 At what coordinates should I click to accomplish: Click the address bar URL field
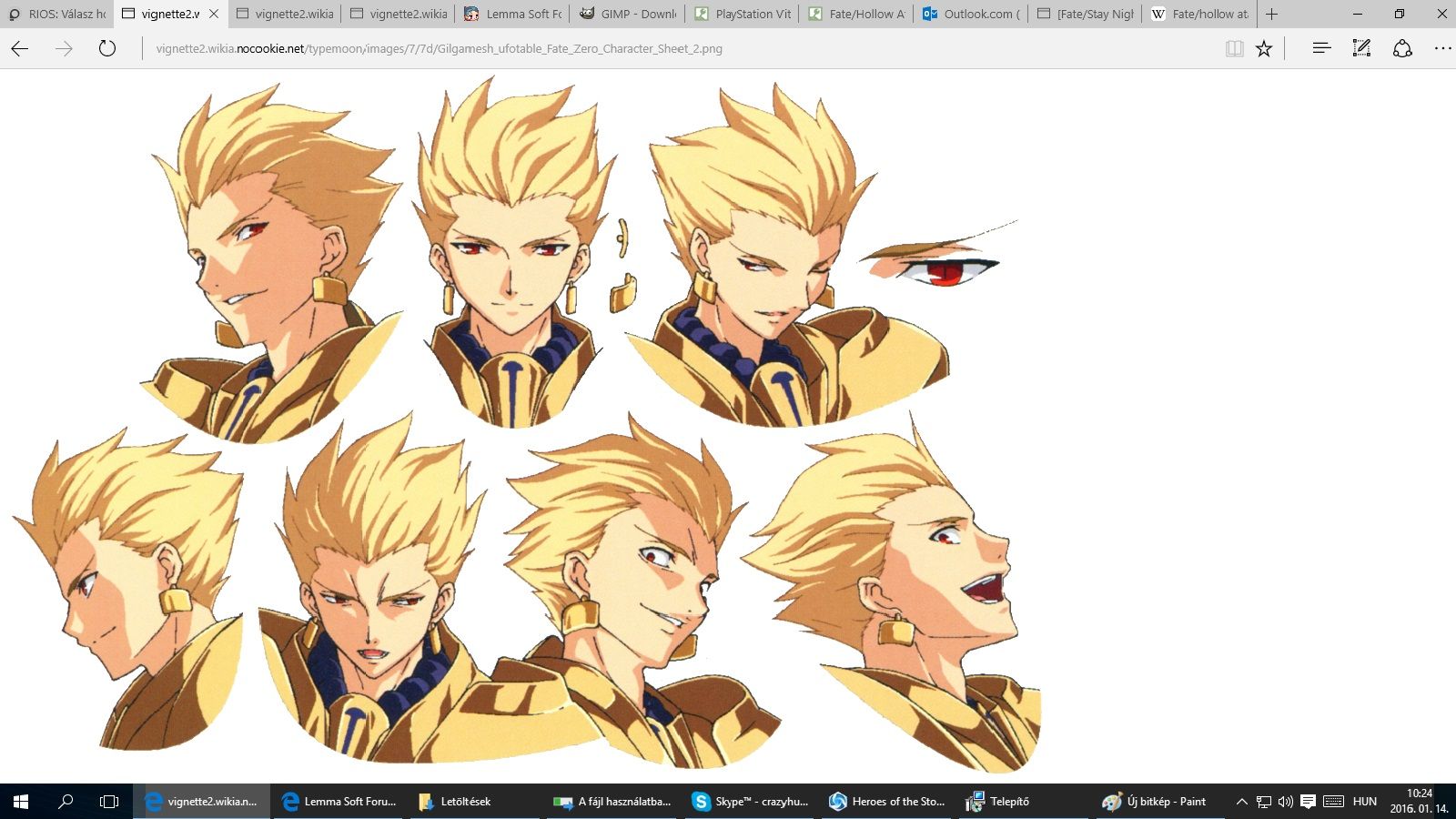coord(682,48)
